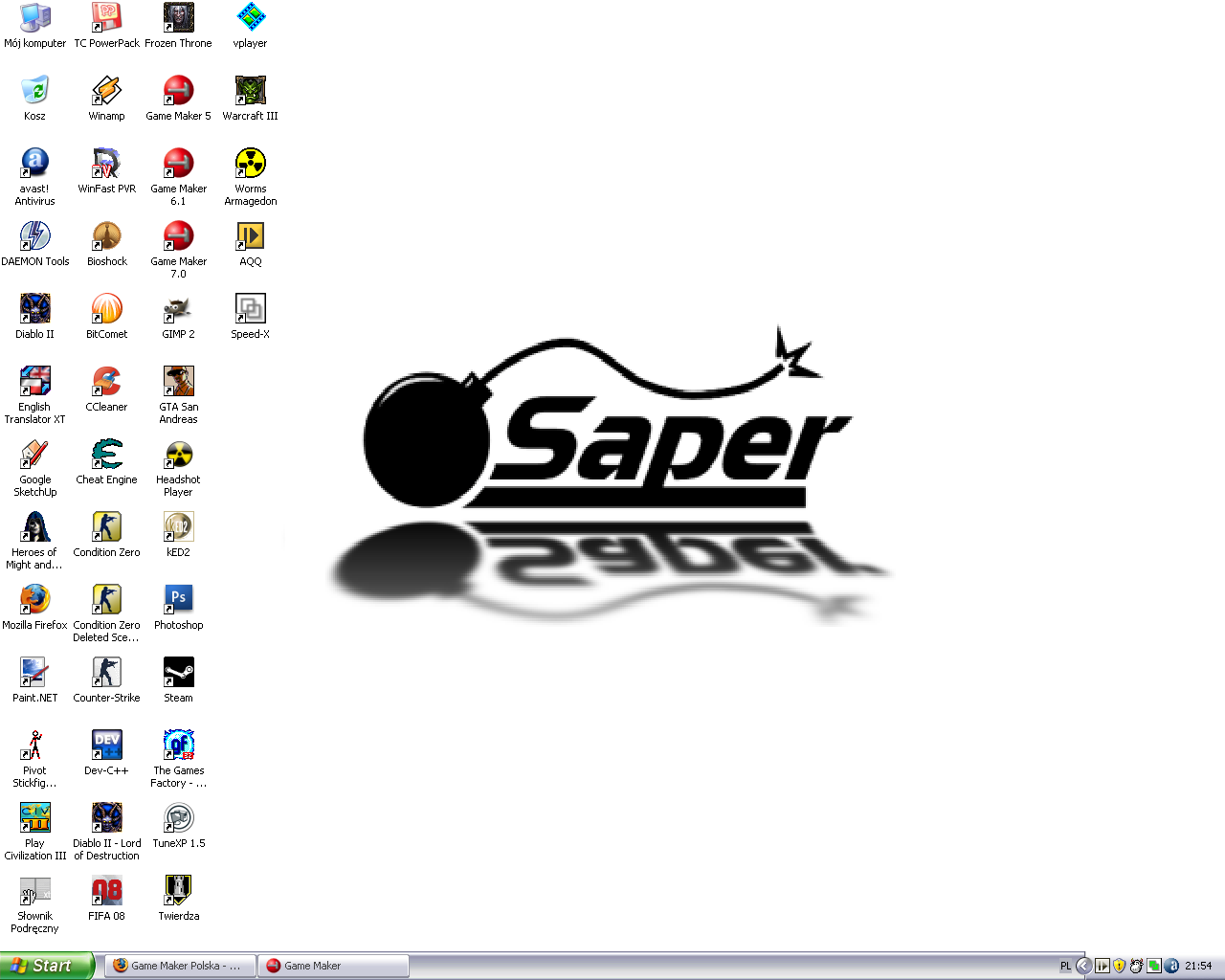Select the CCleaner desktop shortcut
This screenshot has width=1225, height=980.
coord(106,382)
